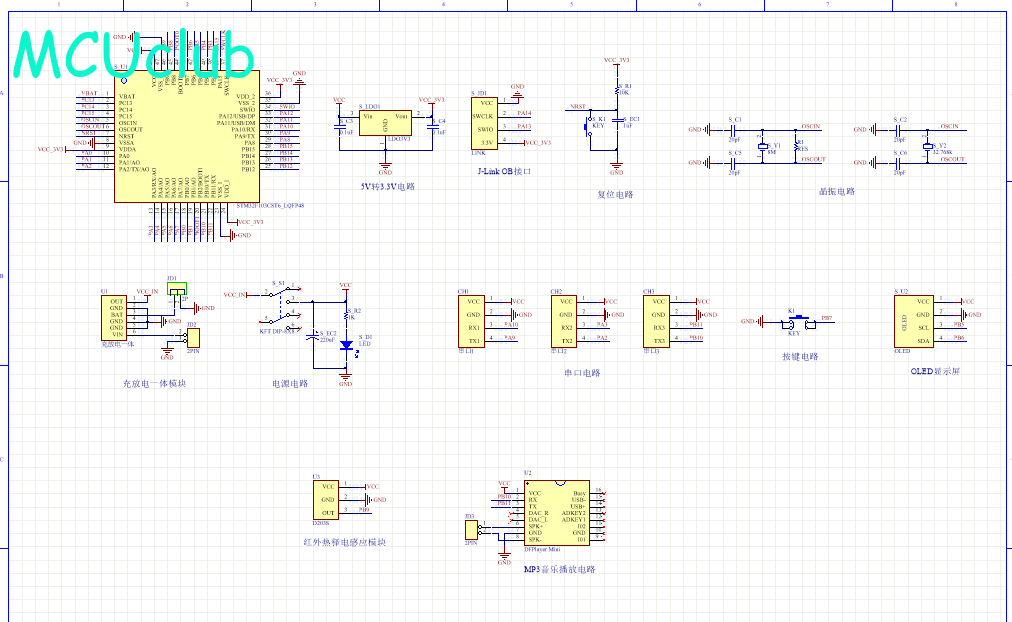Click the '充放电一体模块' caption

tap(154, 384)
